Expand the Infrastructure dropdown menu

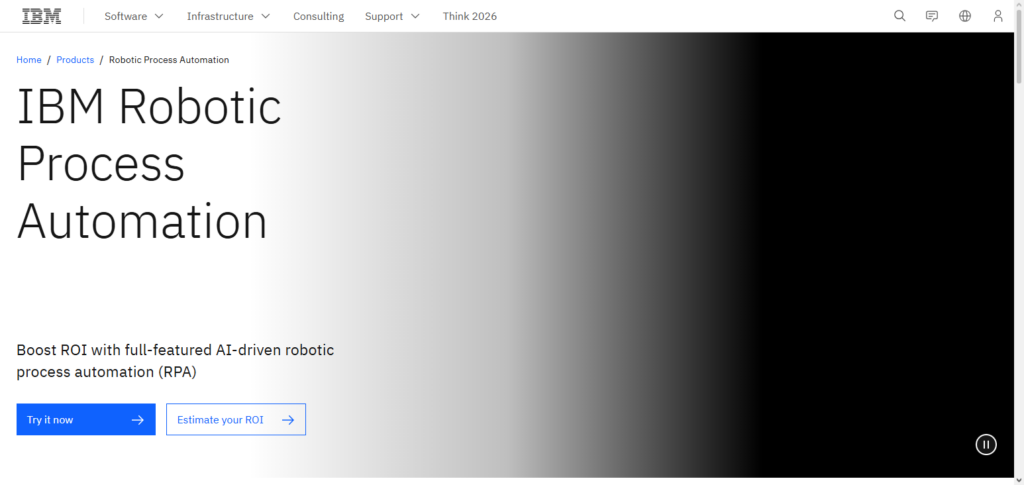pos(228,16)
